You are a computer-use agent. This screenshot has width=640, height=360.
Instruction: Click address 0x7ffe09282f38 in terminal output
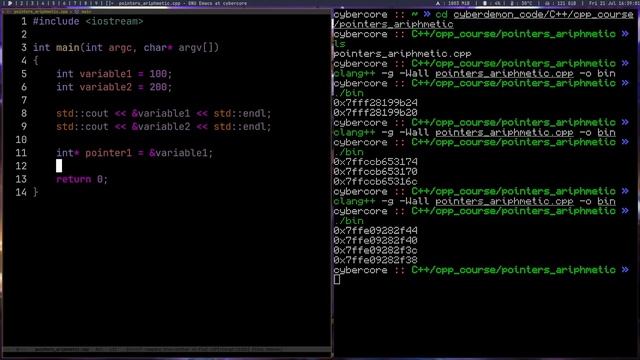point(376,260)
